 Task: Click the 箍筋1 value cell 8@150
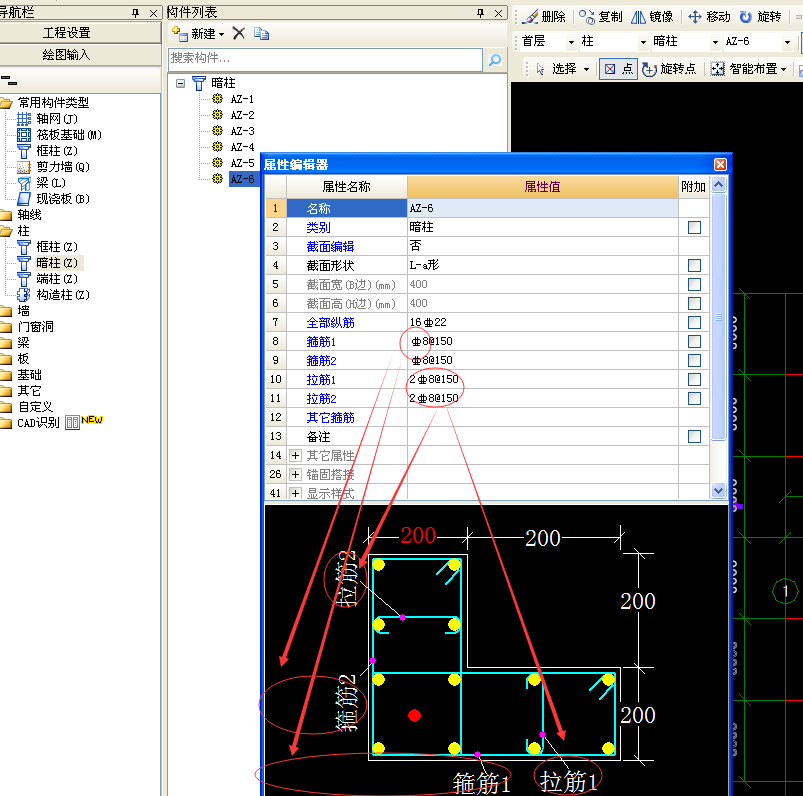click(x=542, y=342)
